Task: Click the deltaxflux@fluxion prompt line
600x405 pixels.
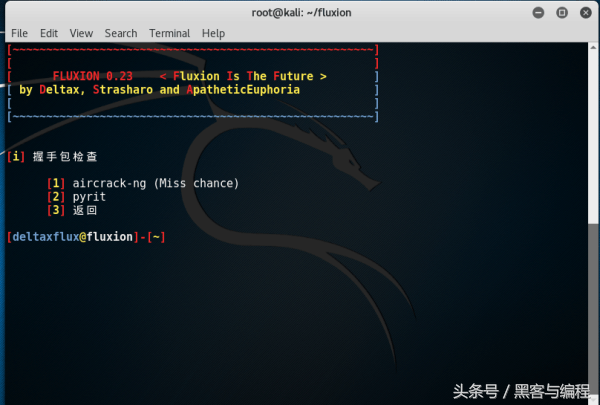Action: click(86, 237)
